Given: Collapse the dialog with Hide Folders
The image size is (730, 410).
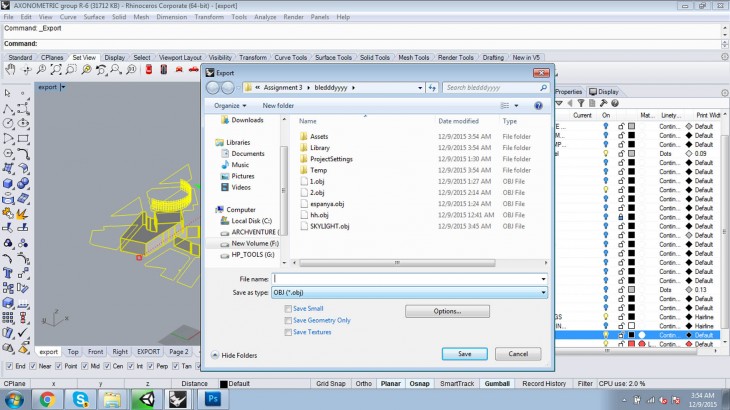Looking at the screenshot, I should pyautogui.click(x=236, y=355).
